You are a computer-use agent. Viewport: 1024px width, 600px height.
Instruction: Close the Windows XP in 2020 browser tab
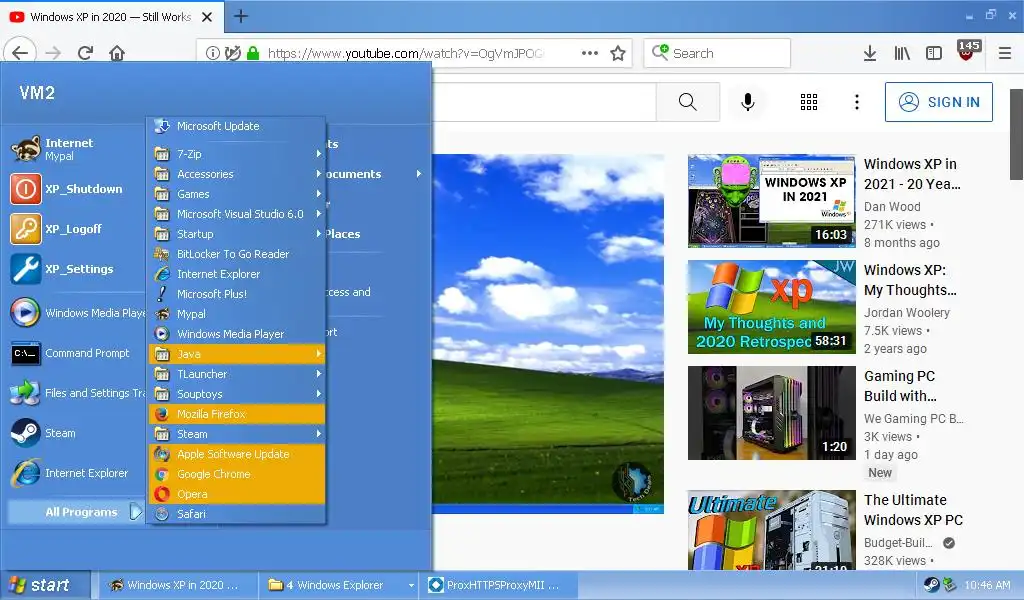point(207,17)
